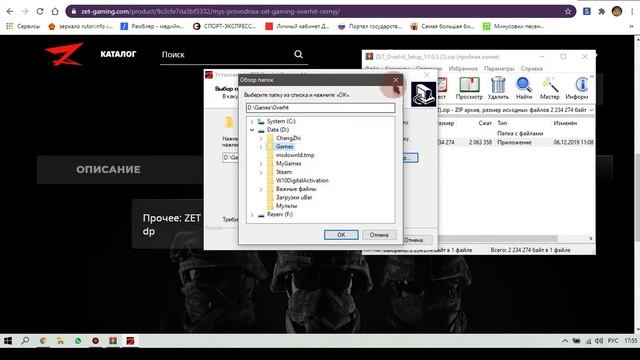Viewport: 640px width, 360px height.
Task: Sort WinRAR list by Тип column
Action: coord(502,123)
